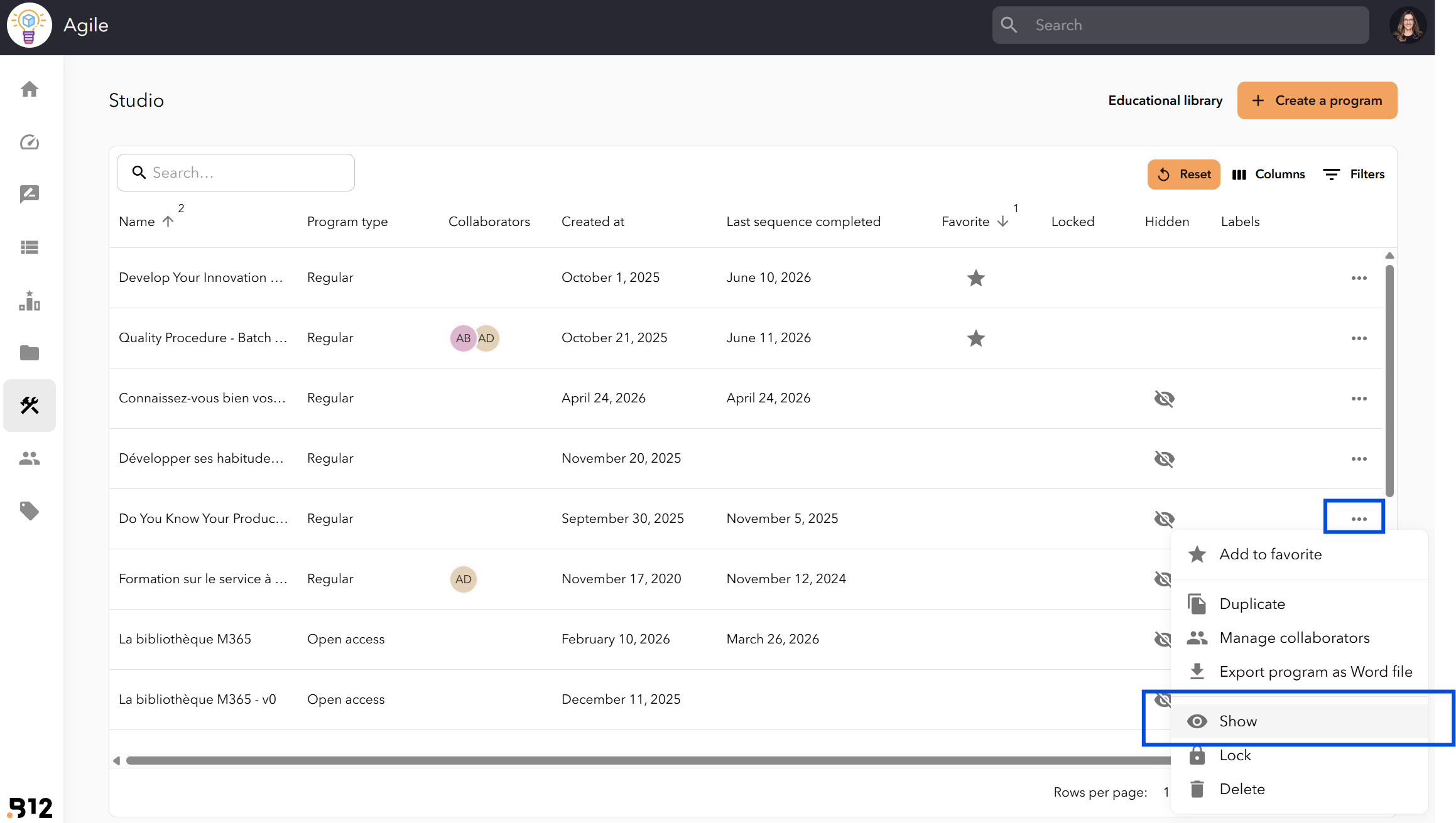
Task: Click the horizontal table scrollbar
Action: [647, 760]
